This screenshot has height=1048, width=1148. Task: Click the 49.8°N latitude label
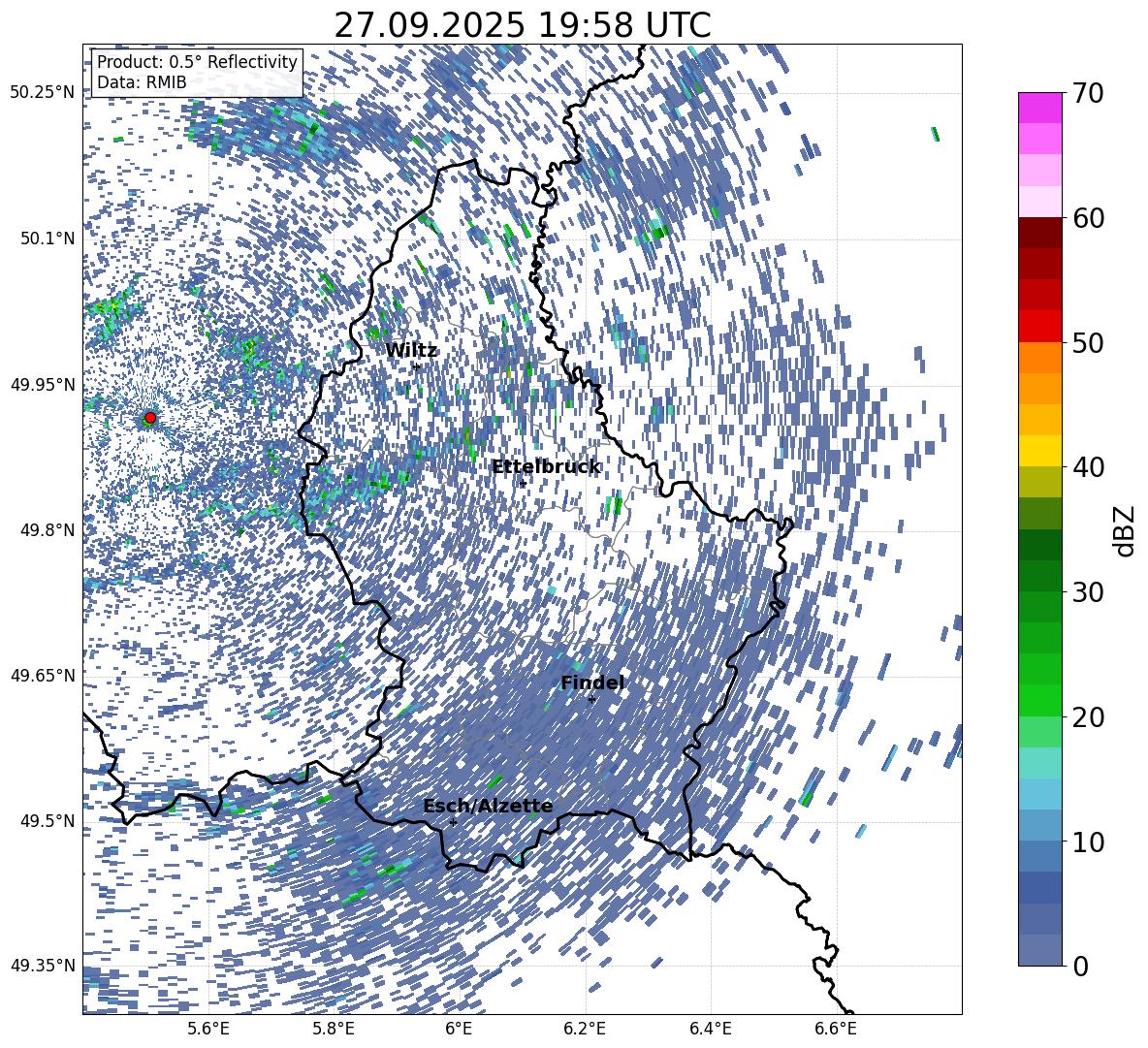click(x=47, y=529)
